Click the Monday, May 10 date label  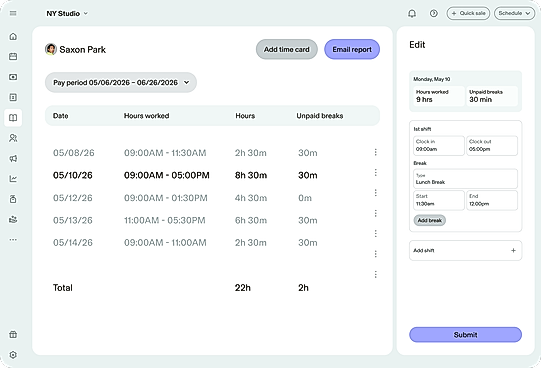tap(432, 79)
